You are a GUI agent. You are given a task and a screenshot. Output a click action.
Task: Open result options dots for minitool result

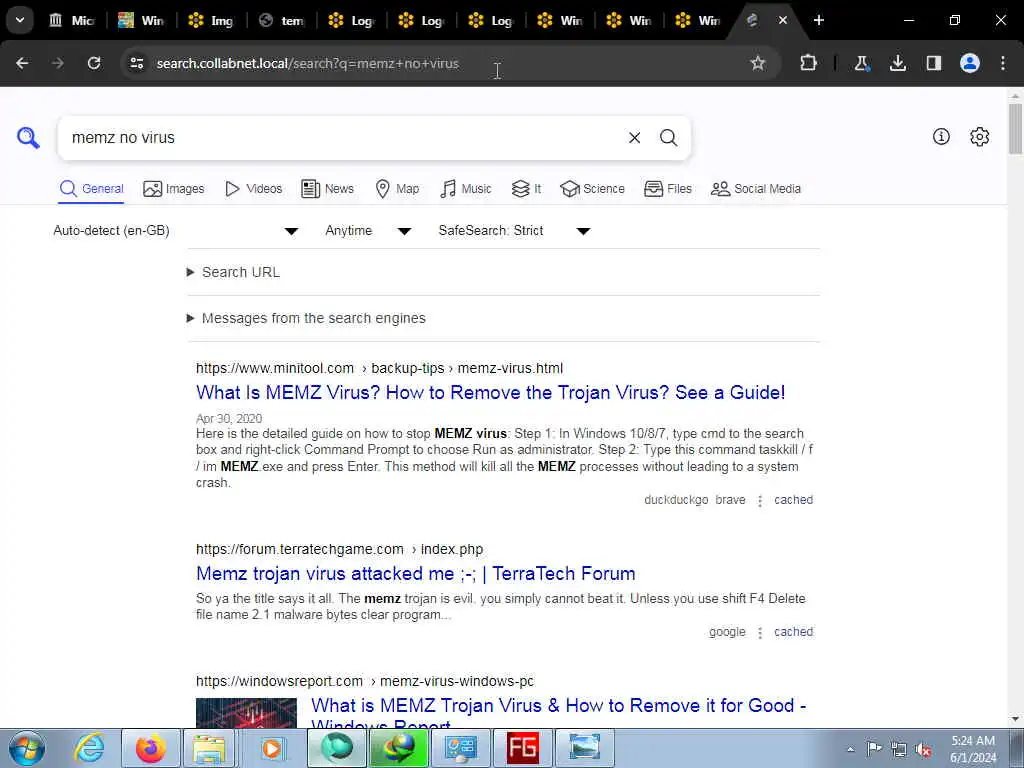pyautogui.click(x=760, y=501)
